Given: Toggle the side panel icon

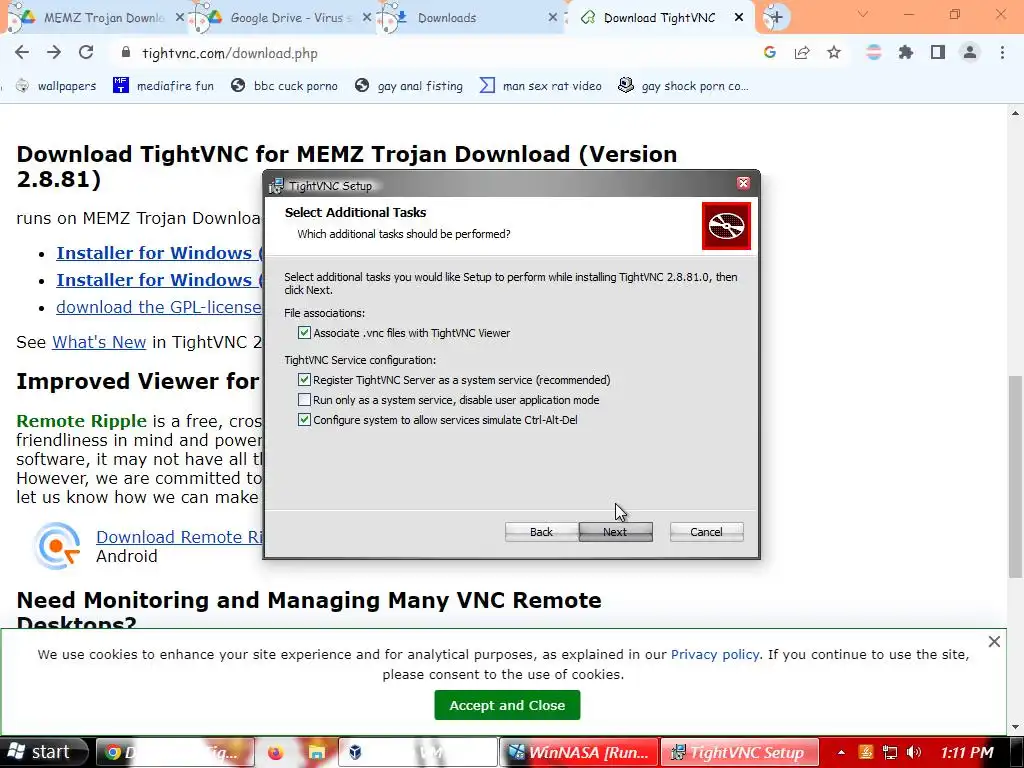Looking at the screenshot, I should point(938,52).
